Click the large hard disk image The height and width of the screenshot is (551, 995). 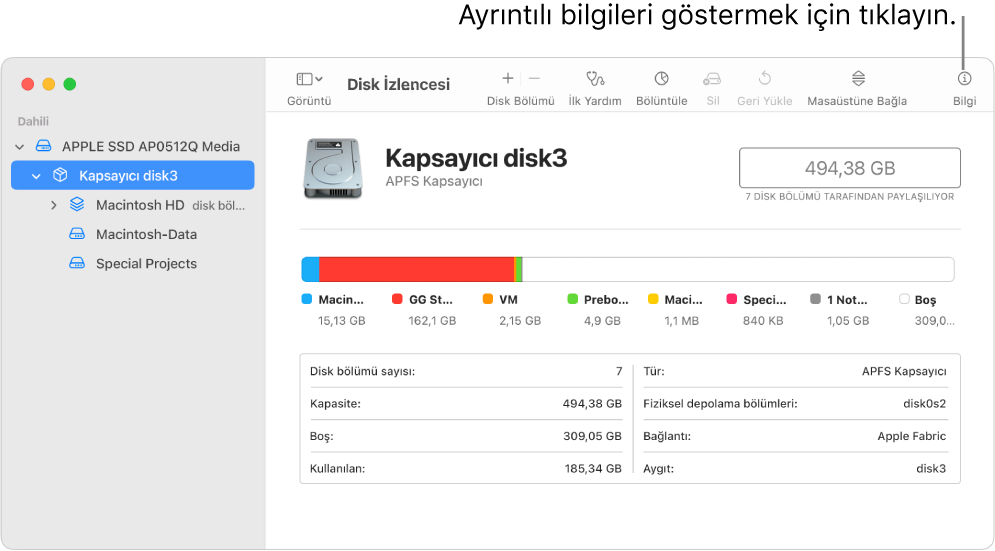(x=333, y=168)
